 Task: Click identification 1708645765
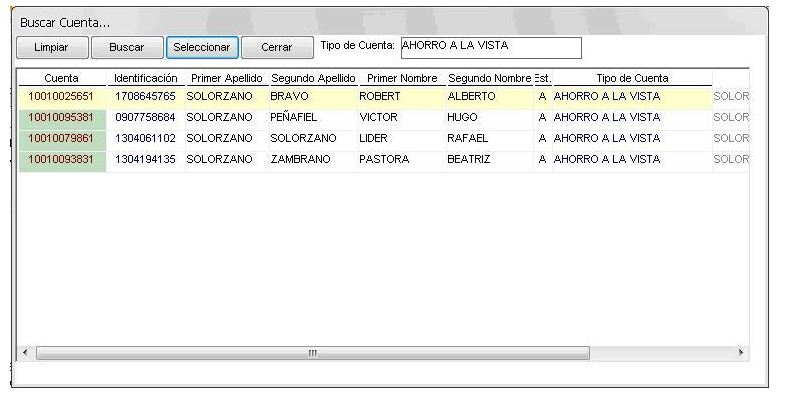point(145,97)
